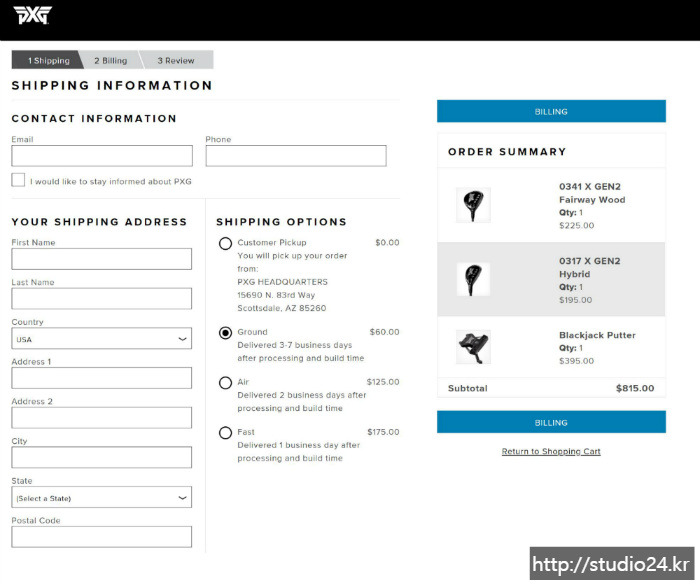Screen dimensions: 700x584
Task: Click the City input field
Action: click(102, 458)
